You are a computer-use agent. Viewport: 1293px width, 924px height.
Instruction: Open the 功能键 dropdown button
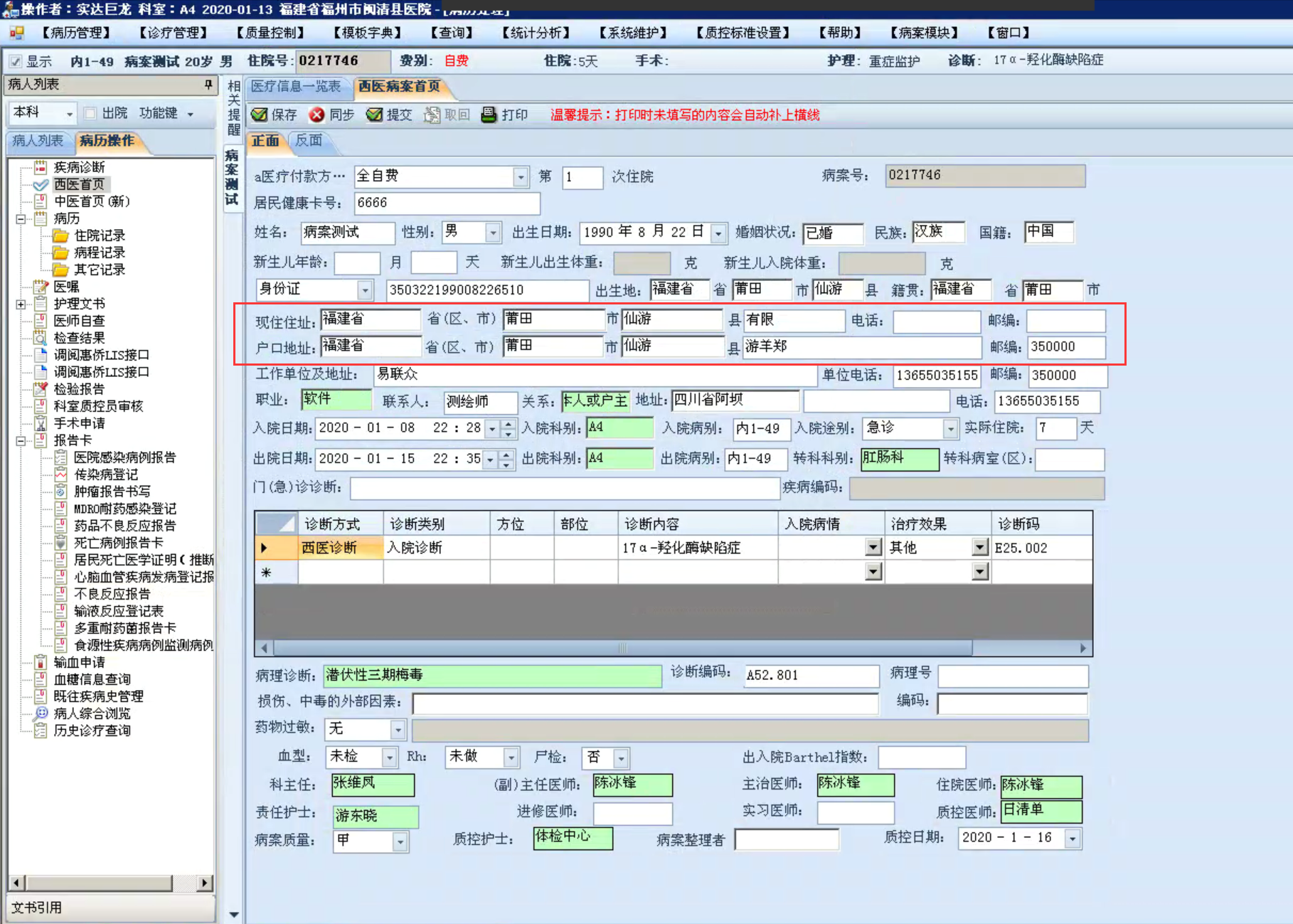[166, 113]
